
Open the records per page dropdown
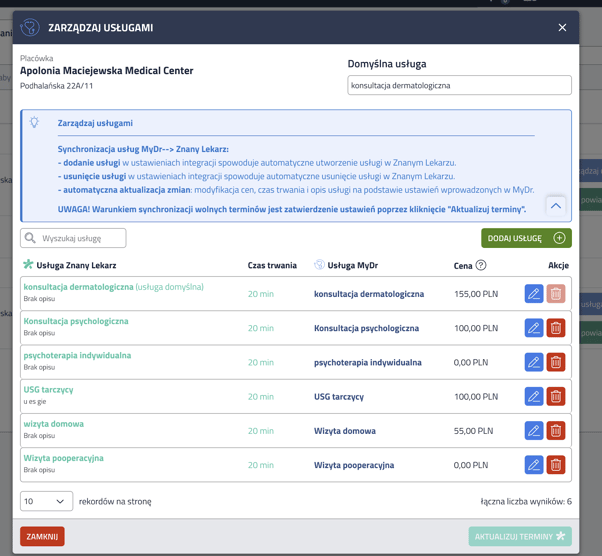pos(46,501)
